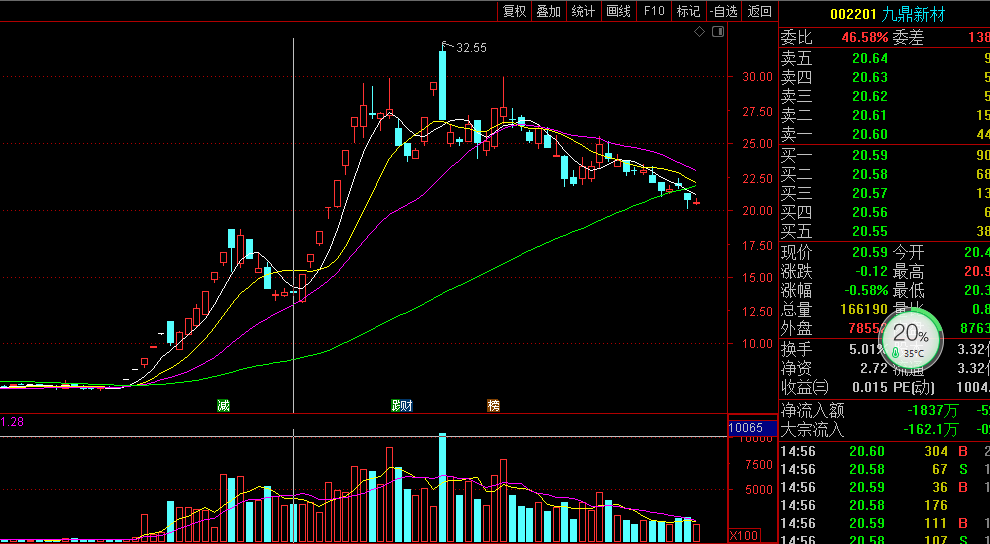Toggle the side panel layout icon
This screenshot has height=544, width=990.
(718, 32)
